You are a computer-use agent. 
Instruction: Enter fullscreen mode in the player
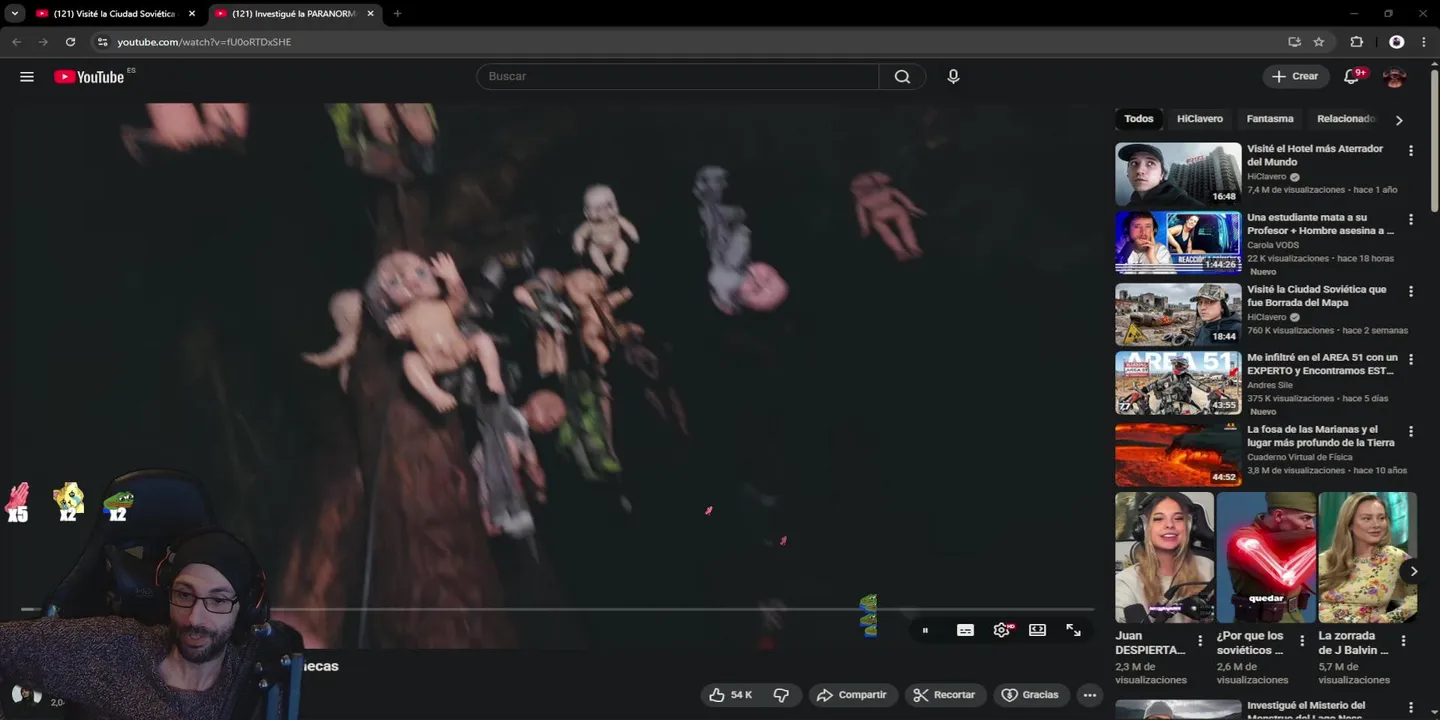pyautogui.click(x=1073, y=630)
